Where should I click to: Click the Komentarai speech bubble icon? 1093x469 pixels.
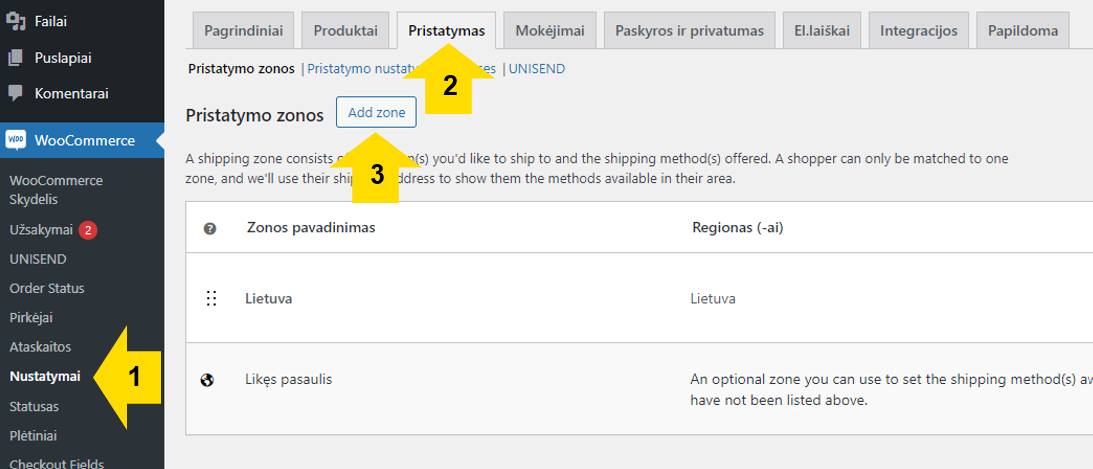pyautogui.click(x=15, y=93)
